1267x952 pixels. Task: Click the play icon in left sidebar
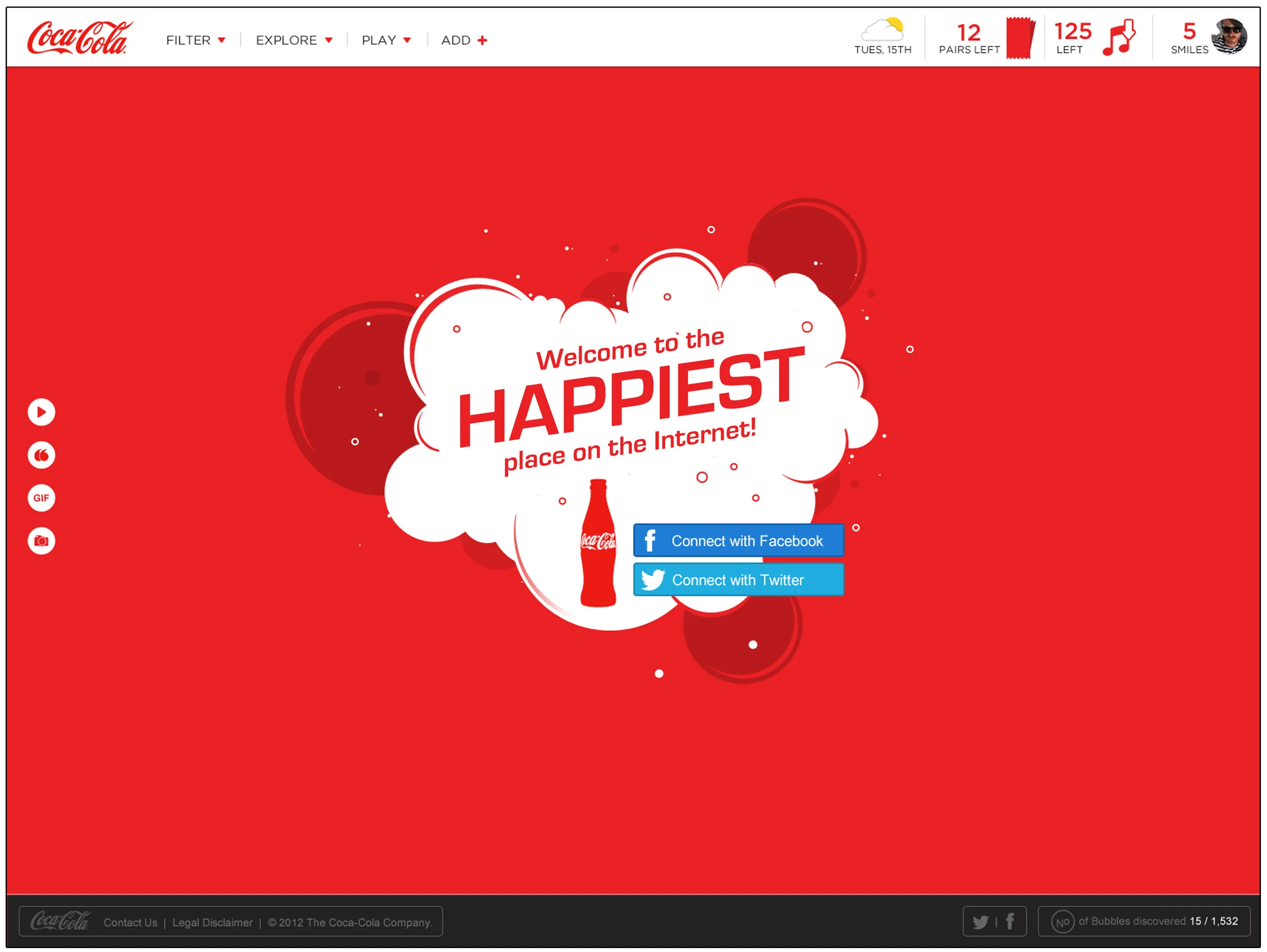point(41,411)
